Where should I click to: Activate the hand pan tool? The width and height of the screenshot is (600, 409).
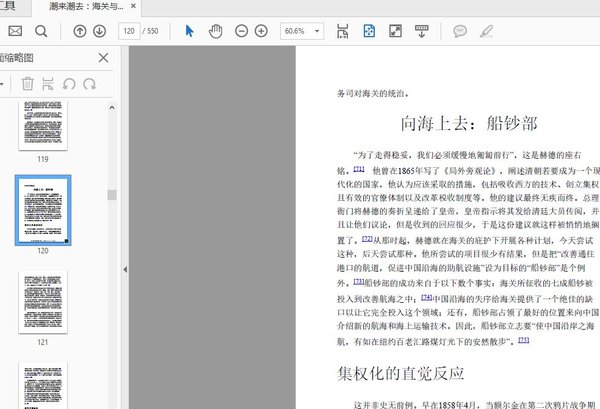pos(215,31)
